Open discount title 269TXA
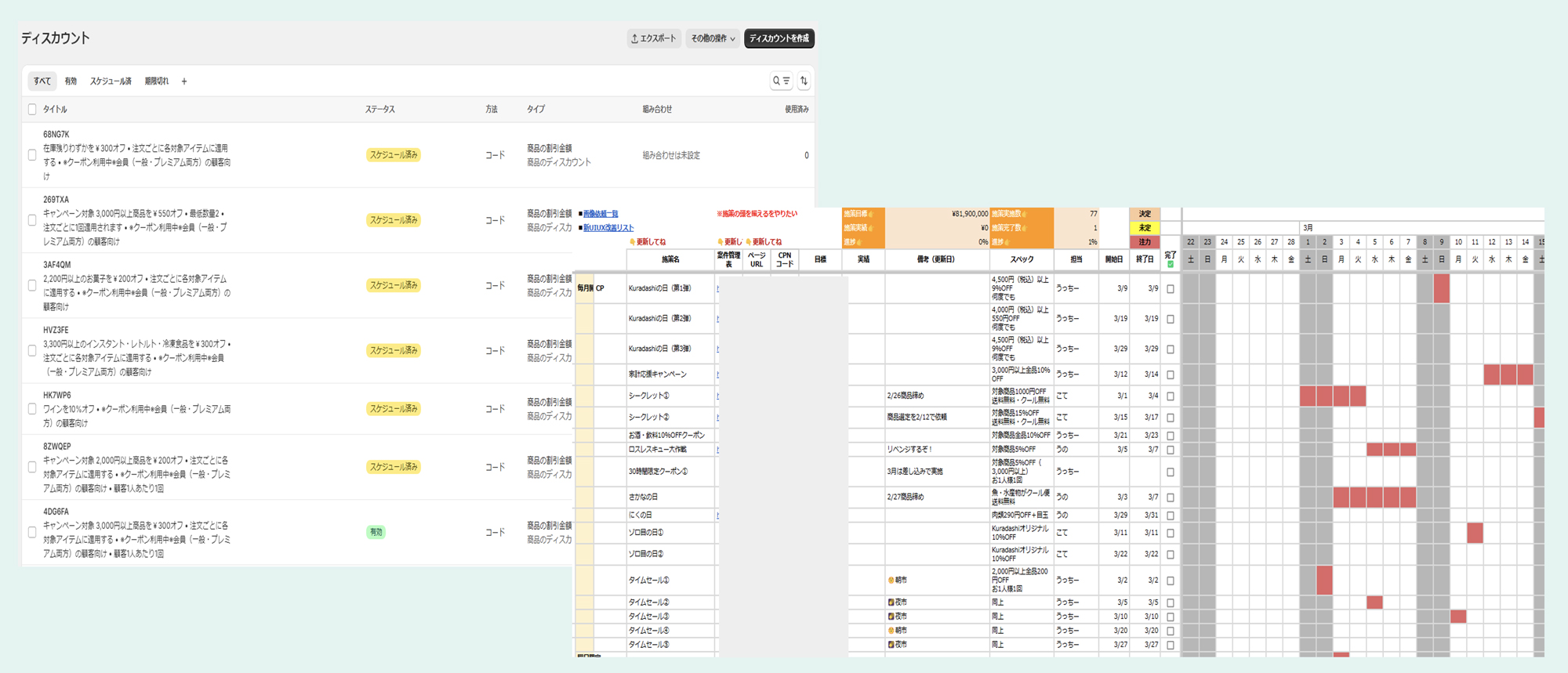The width and height of the screenshot is (1568, 673). click(x=56, y=199)
